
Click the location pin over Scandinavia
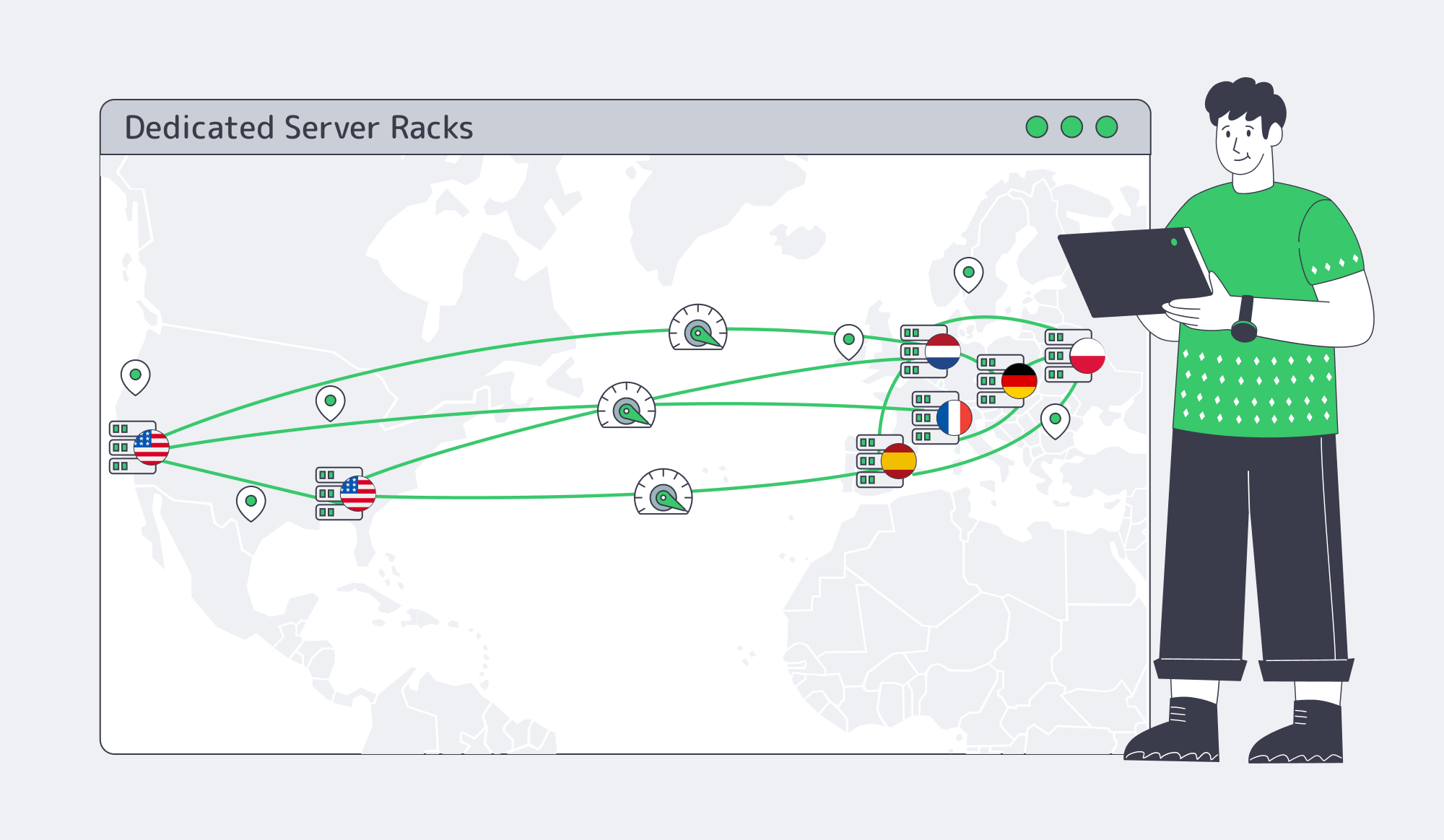point(968,275)
